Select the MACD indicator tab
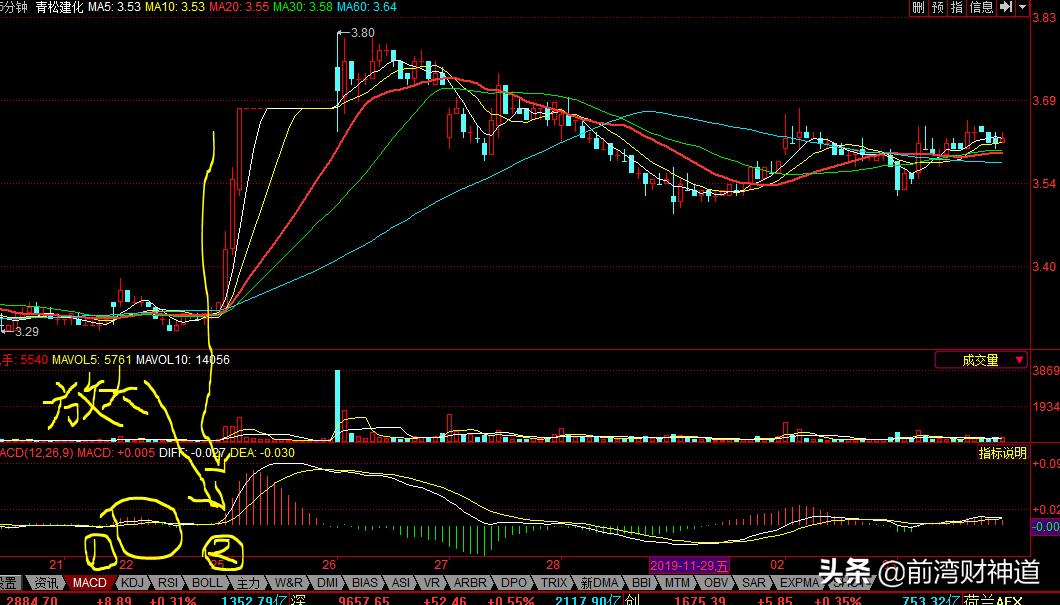Screen dimensions: 1060x605 pos(89,582)
